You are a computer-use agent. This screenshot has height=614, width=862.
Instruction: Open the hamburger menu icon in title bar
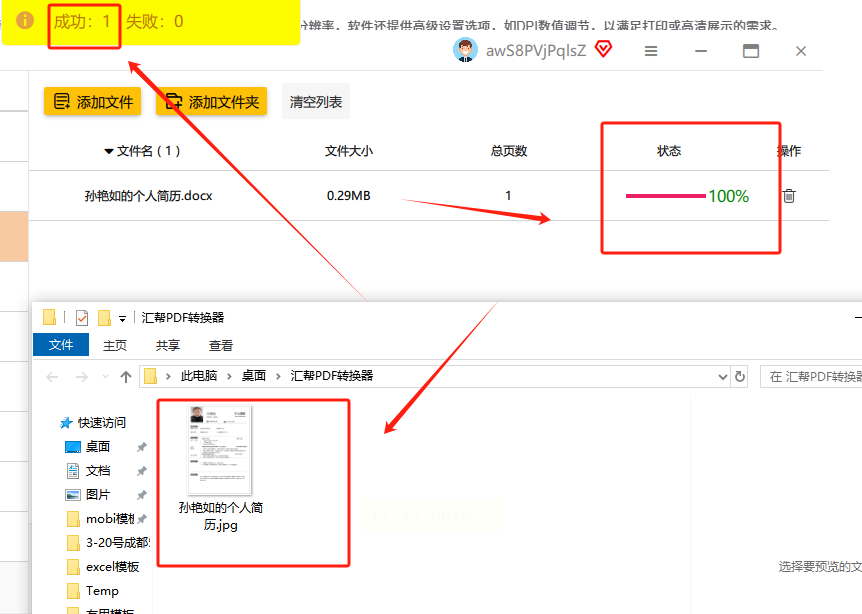pyautogui.click(x=651, y=51)
